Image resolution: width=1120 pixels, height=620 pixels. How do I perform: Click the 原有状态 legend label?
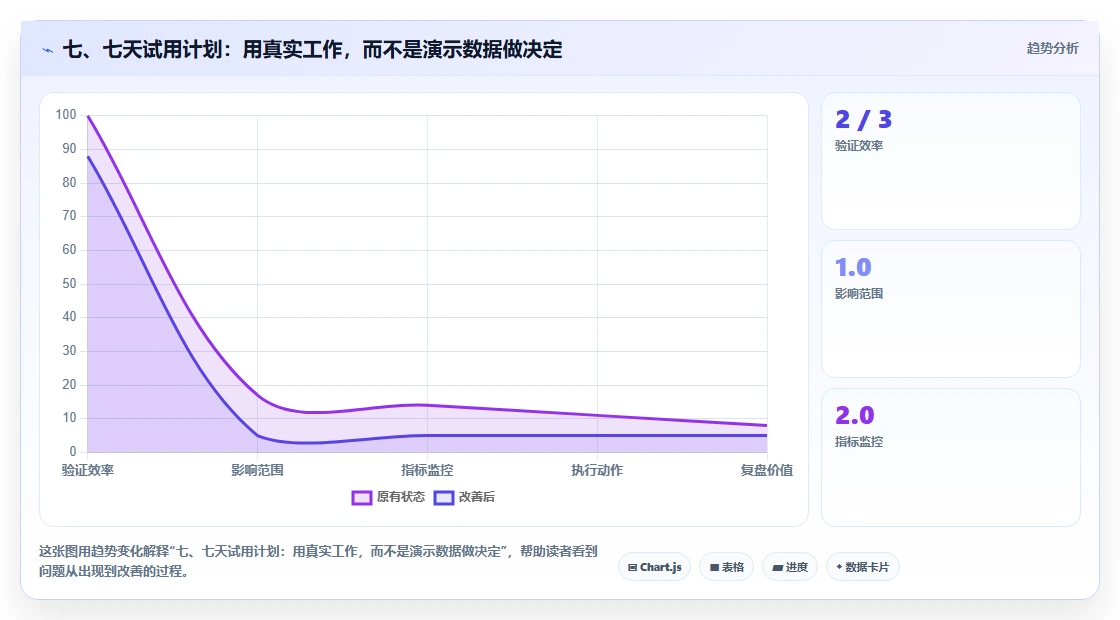401,497
